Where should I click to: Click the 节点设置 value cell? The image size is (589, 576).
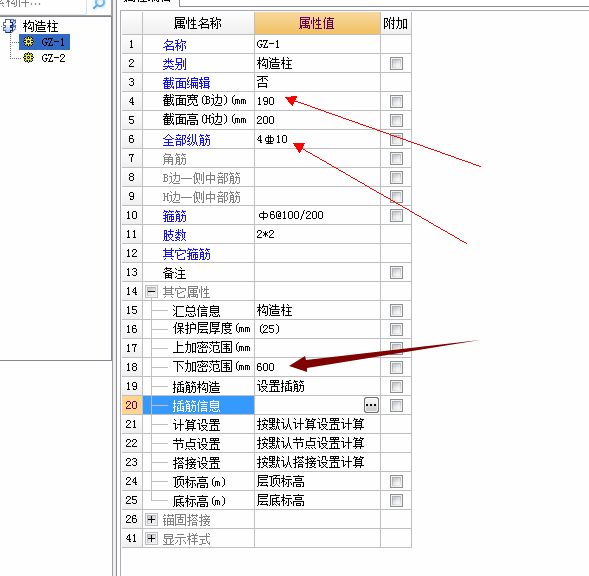click(317, 443)
